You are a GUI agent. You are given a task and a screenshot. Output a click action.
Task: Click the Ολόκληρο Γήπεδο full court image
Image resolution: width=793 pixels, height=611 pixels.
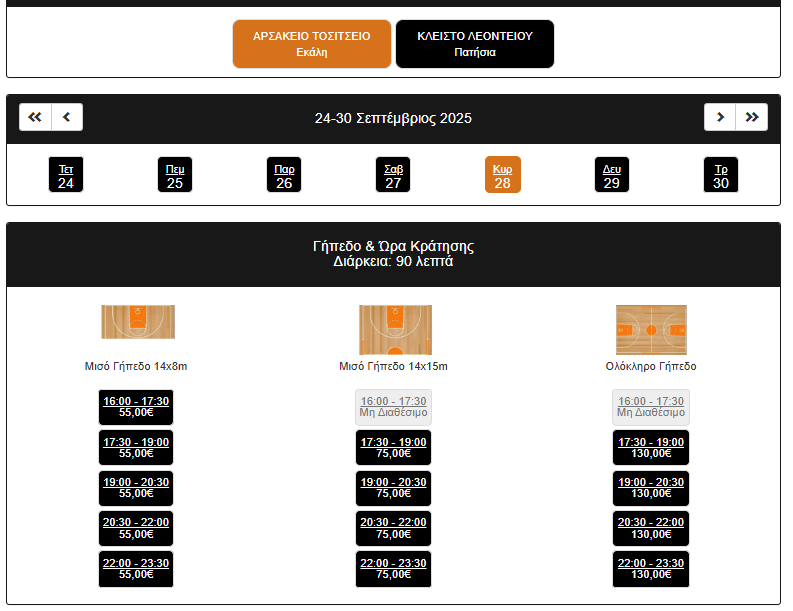(x=651, y=329)
